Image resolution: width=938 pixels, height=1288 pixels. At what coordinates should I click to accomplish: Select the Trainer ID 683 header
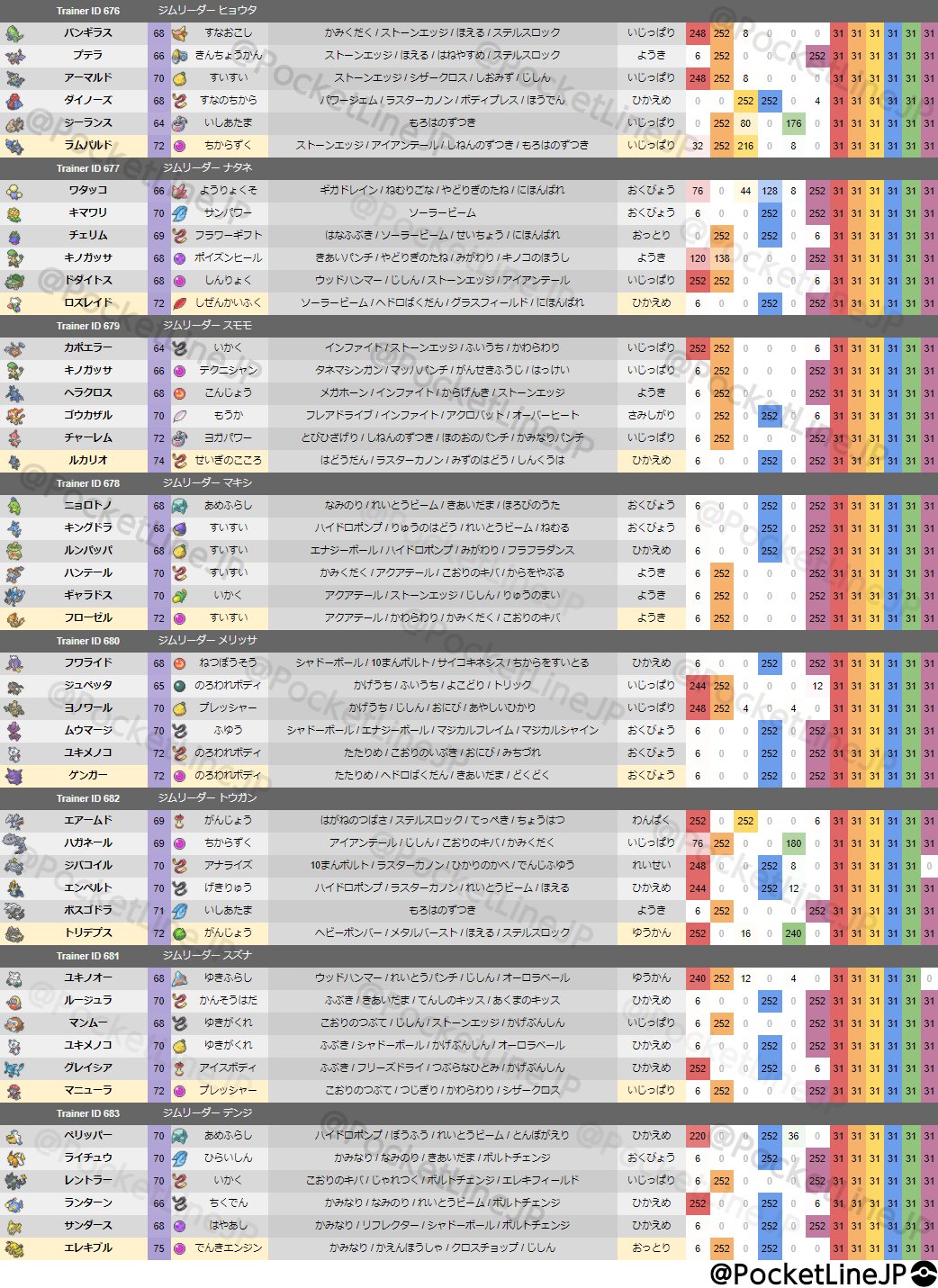tap(87, 1113)
